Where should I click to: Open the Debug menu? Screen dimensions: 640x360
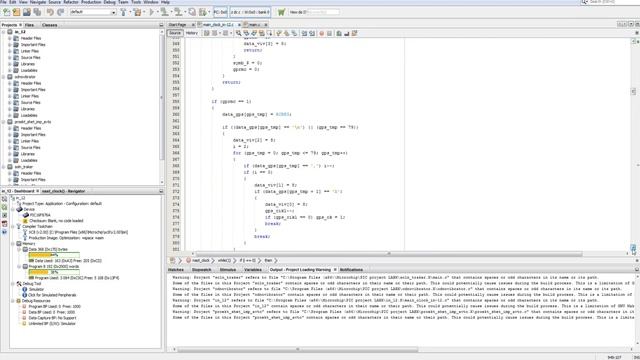[x=109, y=2]
